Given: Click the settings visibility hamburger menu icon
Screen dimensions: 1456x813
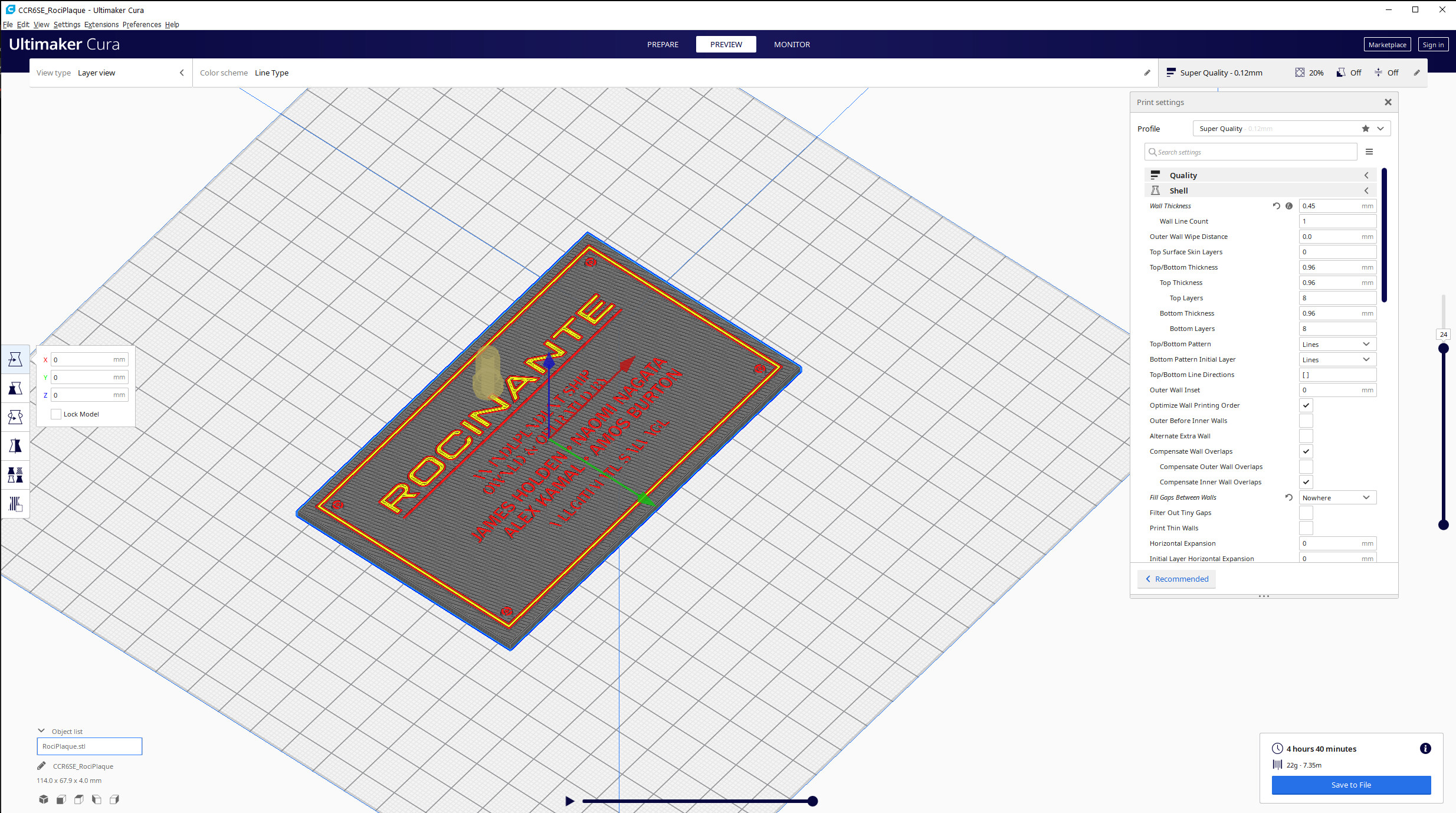Looking at the screenshot, I should point(1369,152).
